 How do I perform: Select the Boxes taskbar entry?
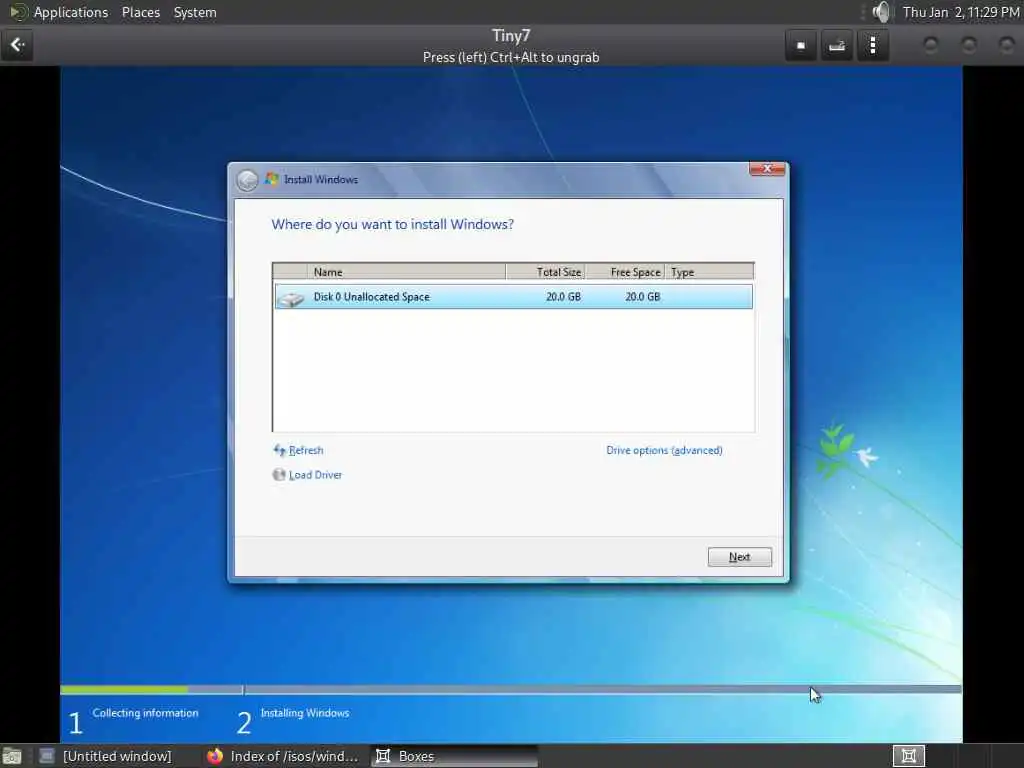(x=454, y=756)
